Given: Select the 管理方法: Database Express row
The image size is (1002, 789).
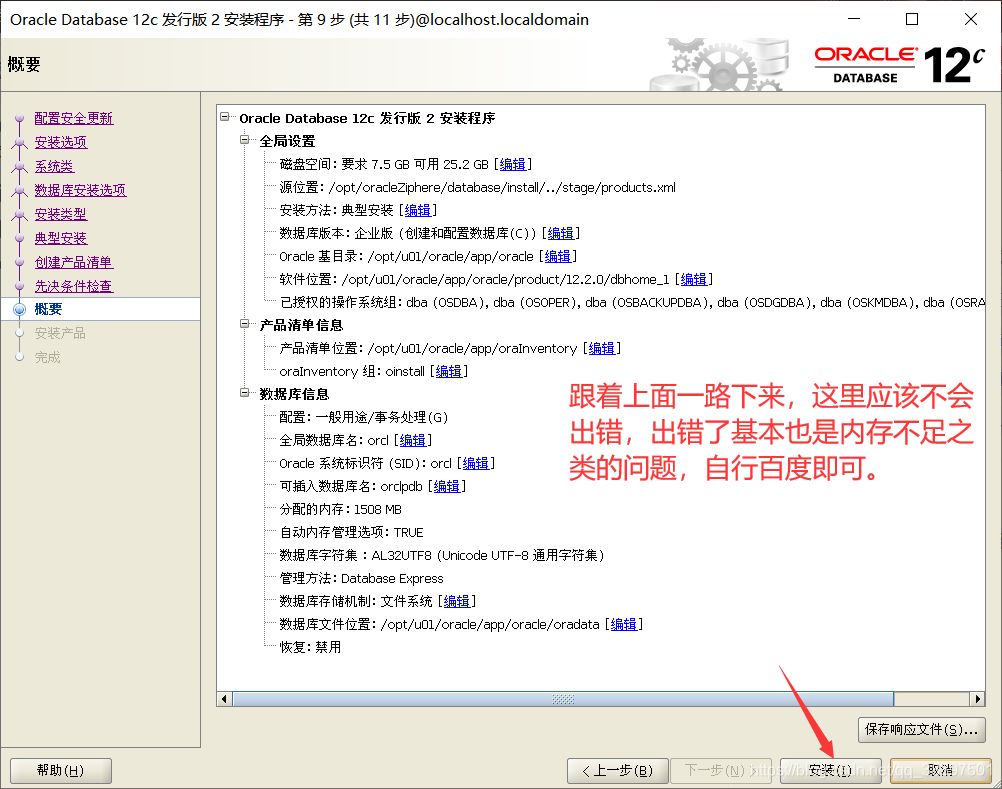Looking at the screenshot, I should point(361,579).
